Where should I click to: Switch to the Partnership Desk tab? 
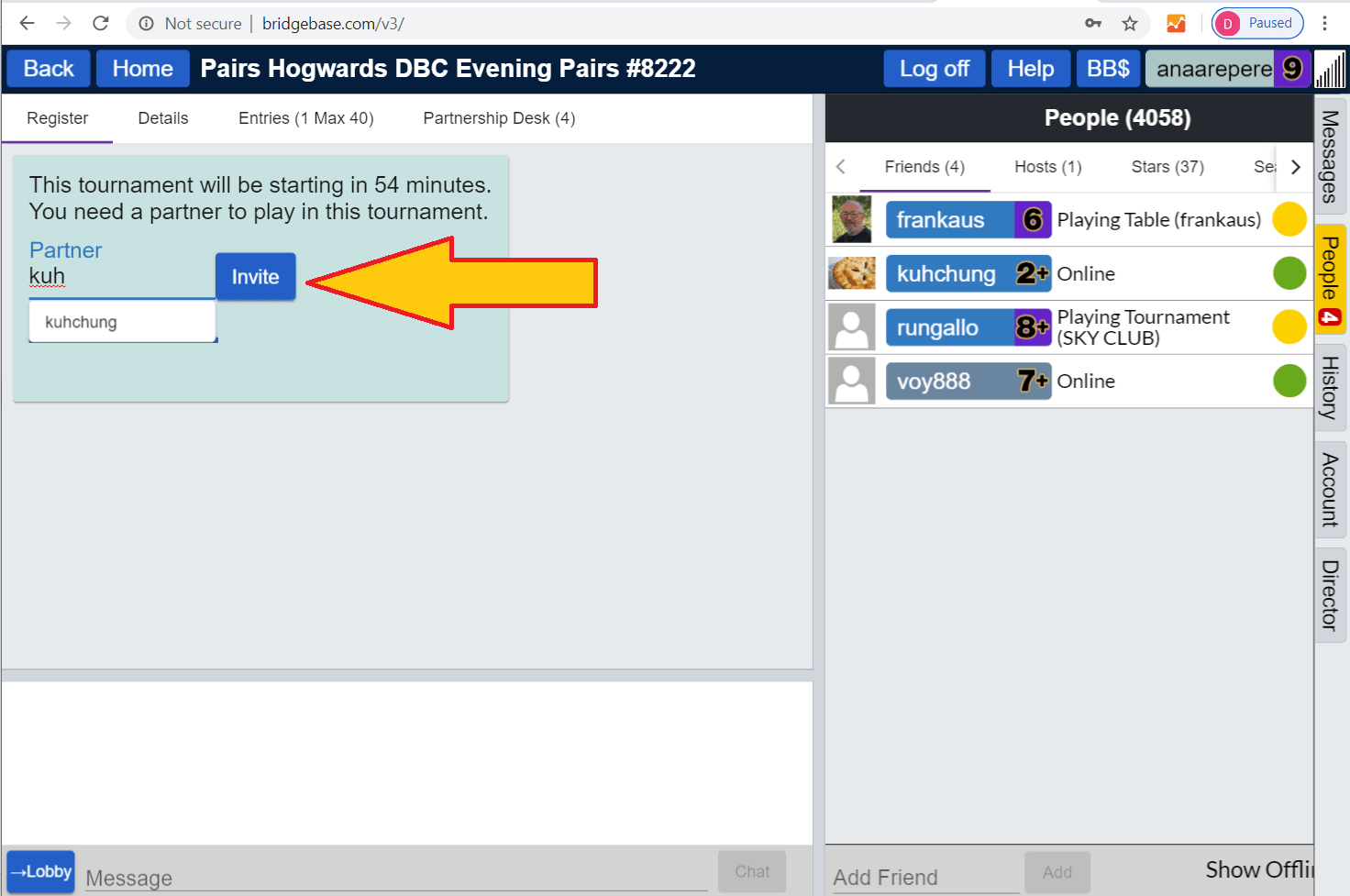(499, 118)
